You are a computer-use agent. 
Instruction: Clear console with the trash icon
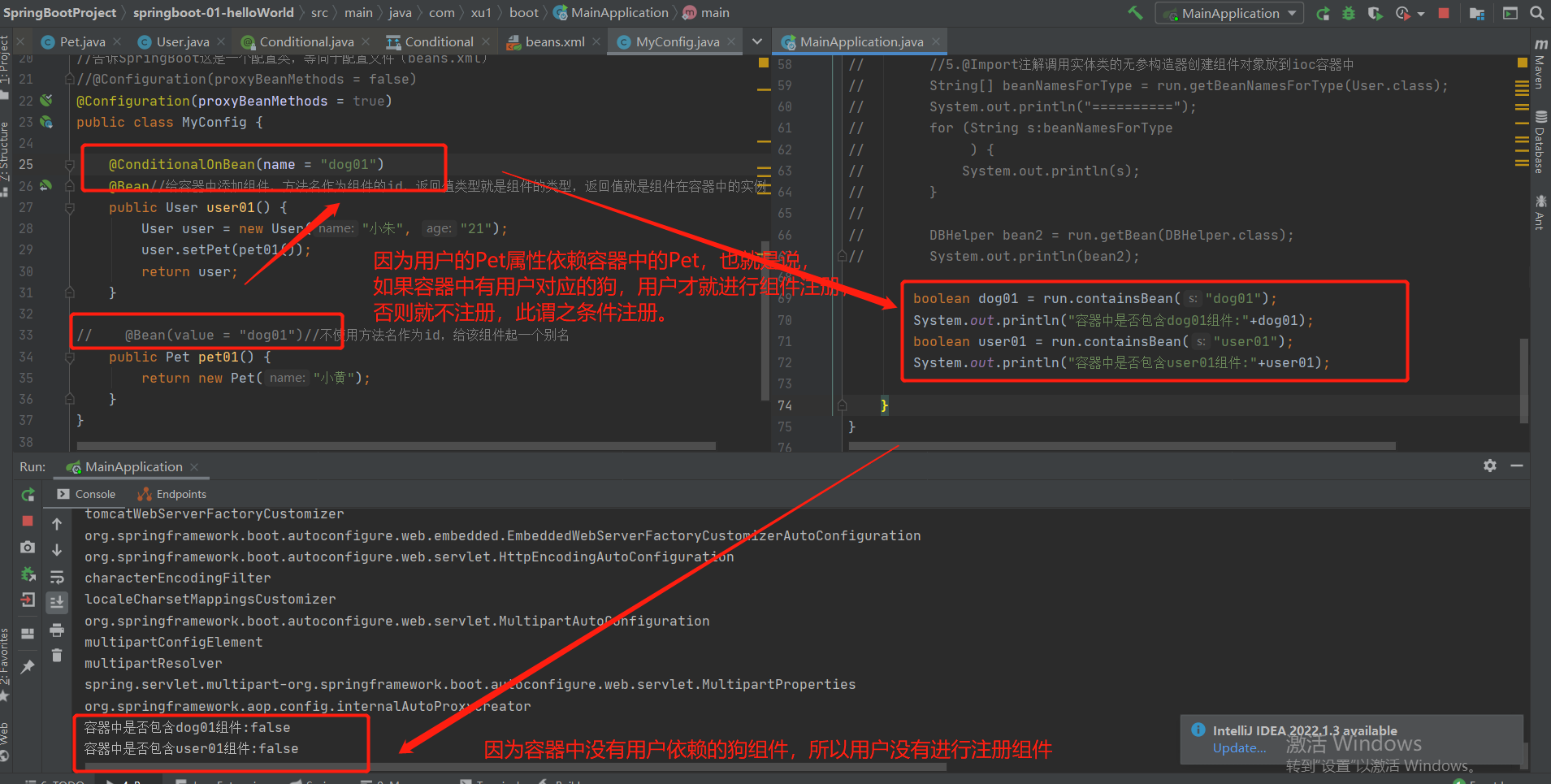click(x=57, y=655)
